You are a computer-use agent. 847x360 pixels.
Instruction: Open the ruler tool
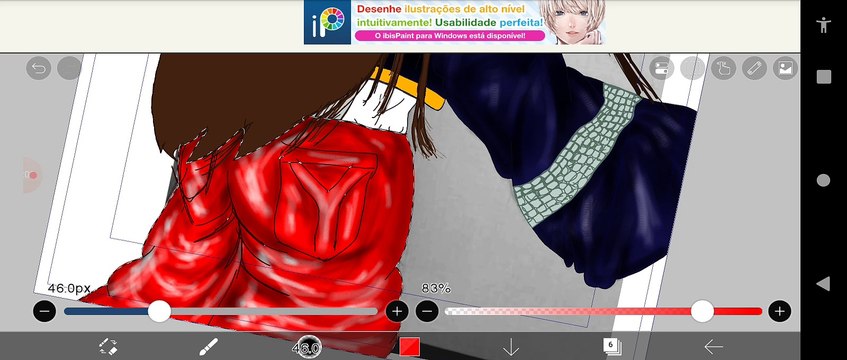(754, 68)
